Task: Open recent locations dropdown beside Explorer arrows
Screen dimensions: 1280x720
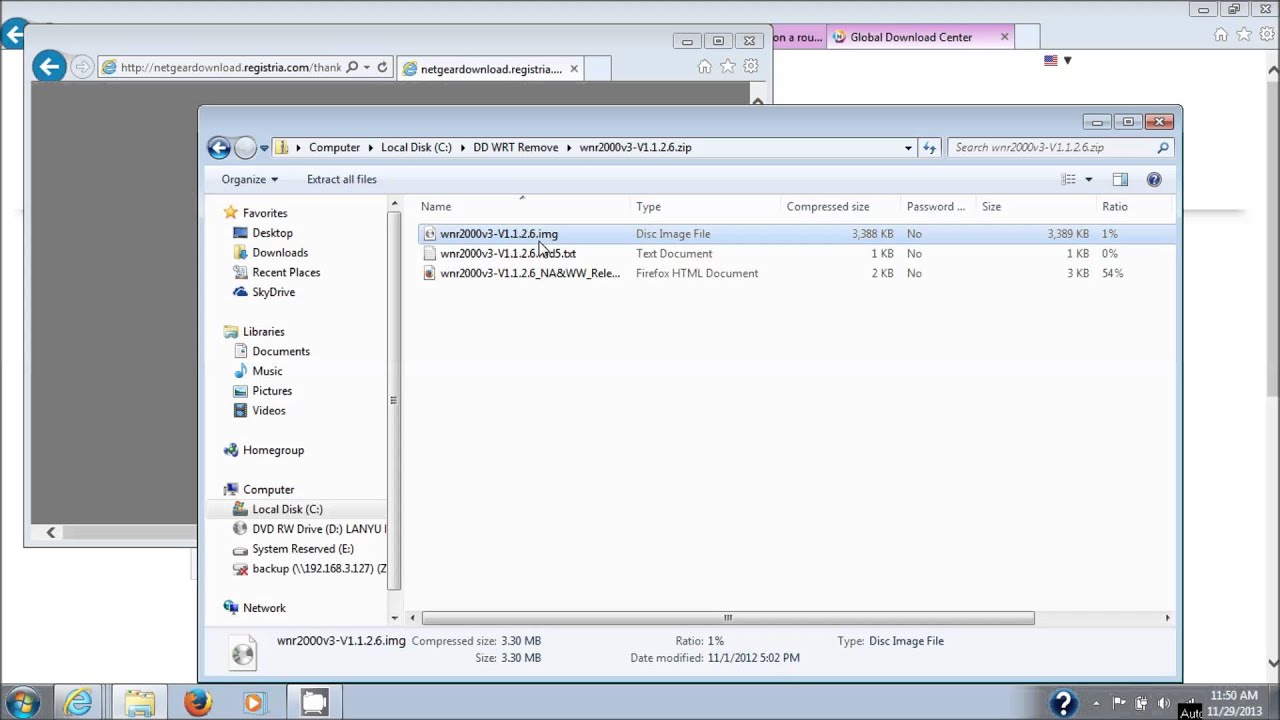Action: click(264, 148)
